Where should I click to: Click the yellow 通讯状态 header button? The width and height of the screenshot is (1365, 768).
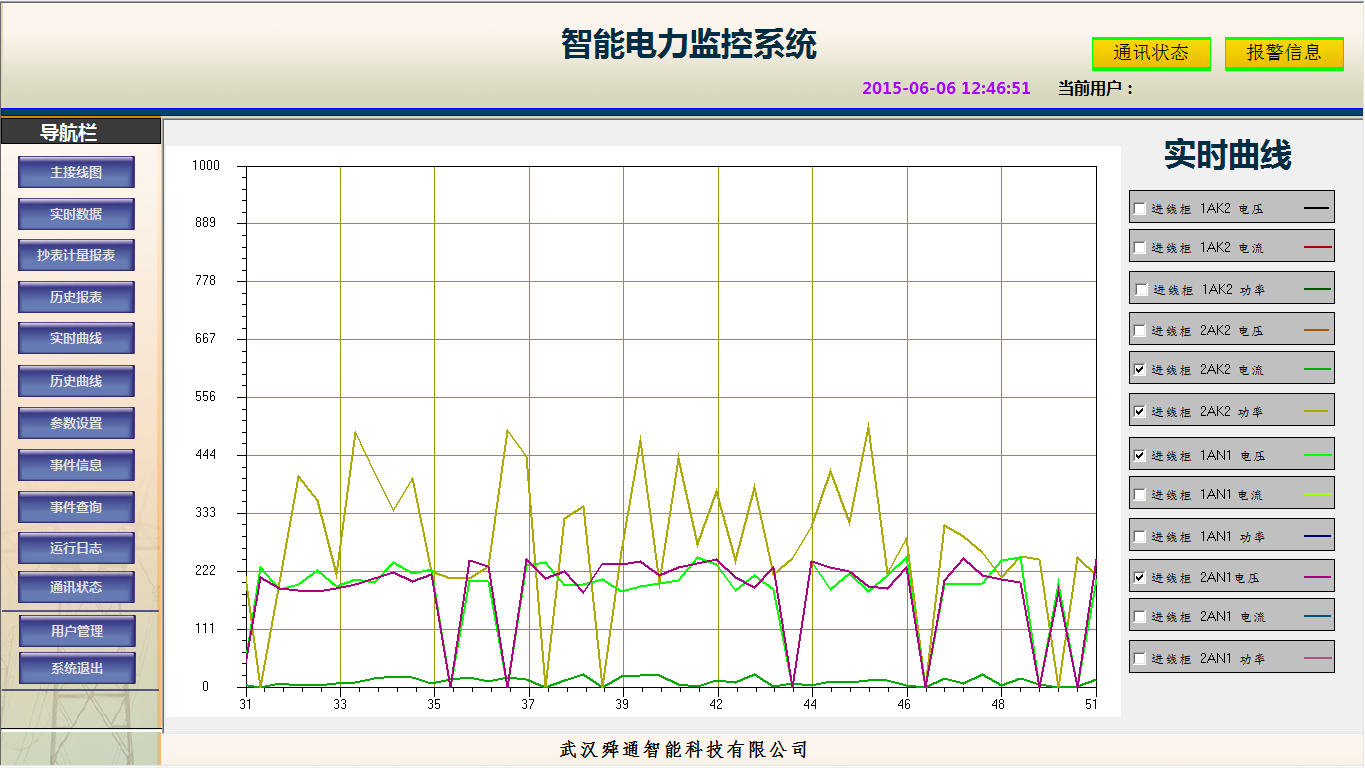[x=1151, y=53]
